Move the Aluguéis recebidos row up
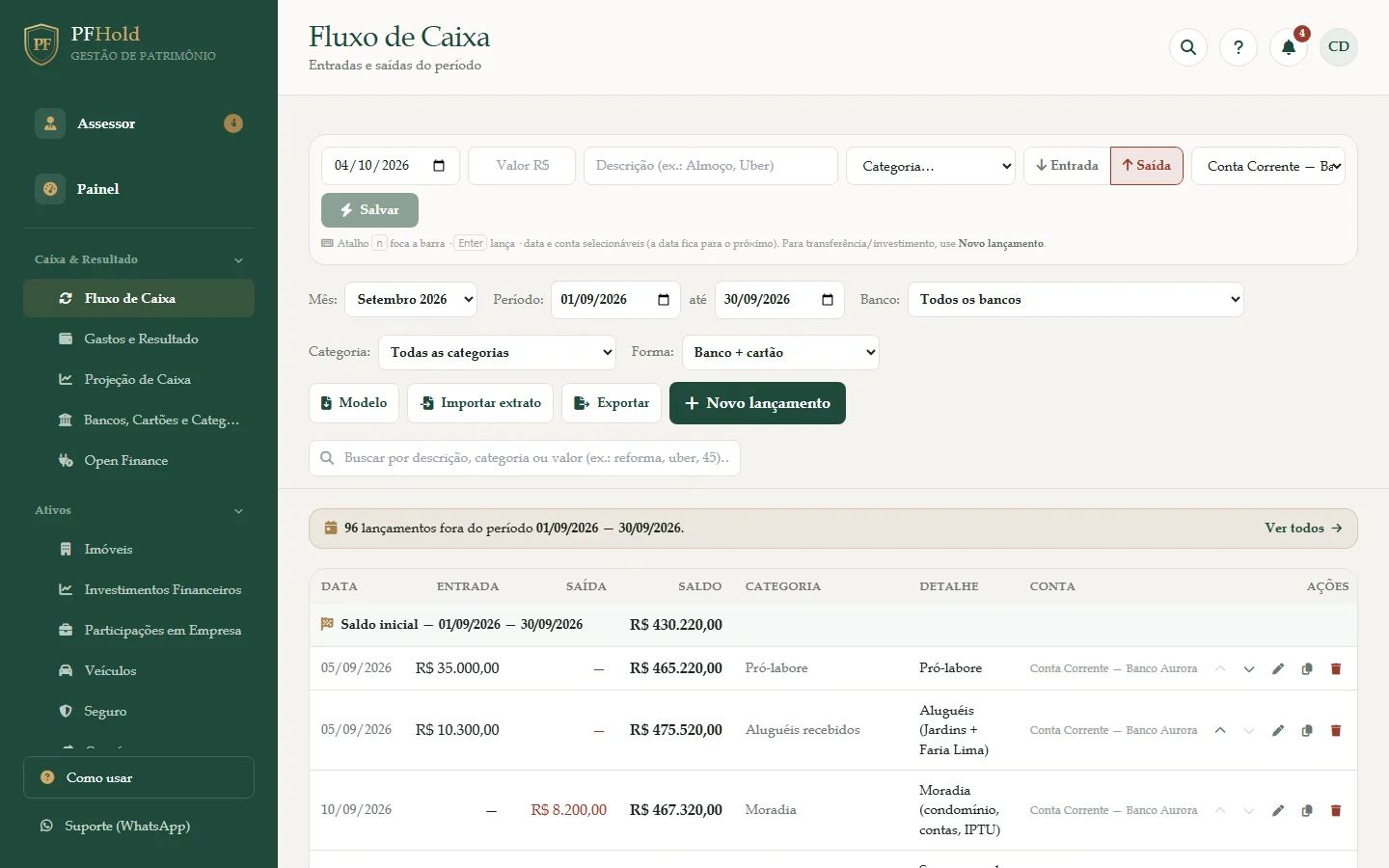 [1220, 731]
